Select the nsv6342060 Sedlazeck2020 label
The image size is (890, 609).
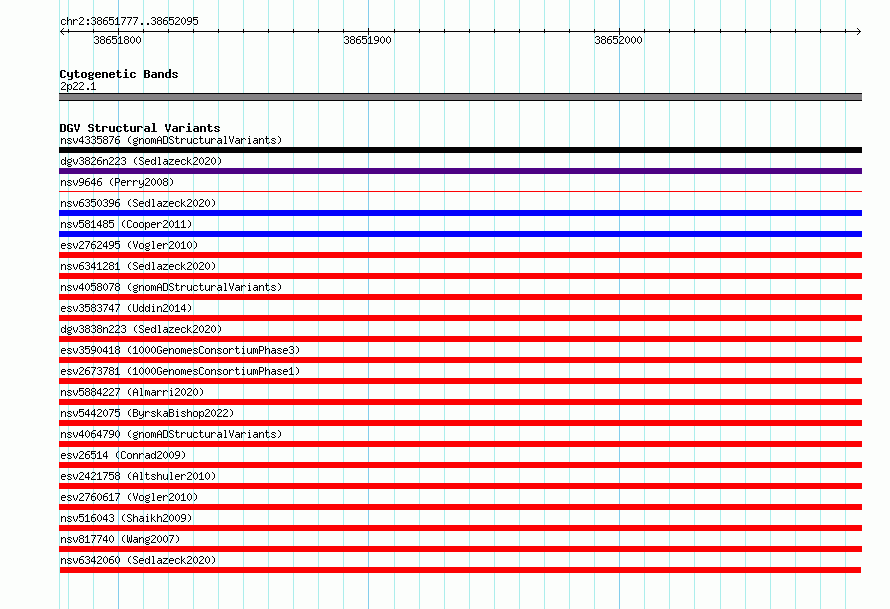click(x=138, y=560)
